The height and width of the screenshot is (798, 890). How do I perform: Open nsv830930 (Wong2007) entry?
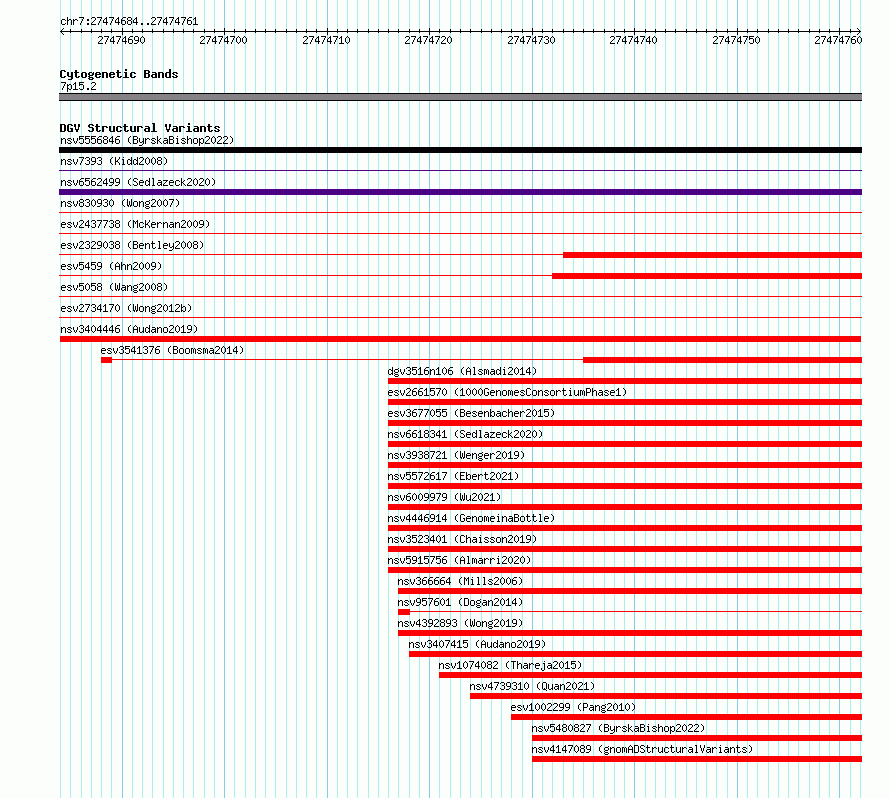120,203
